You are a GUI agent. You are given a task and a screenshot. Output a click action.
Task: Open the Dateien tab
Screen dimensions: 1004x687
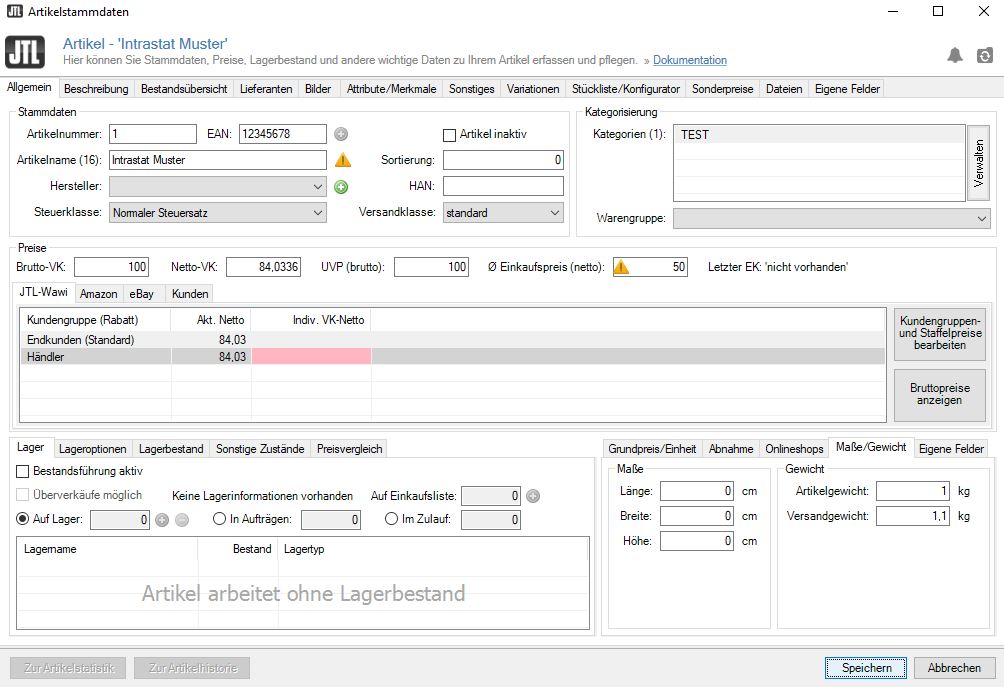(784, 89)
